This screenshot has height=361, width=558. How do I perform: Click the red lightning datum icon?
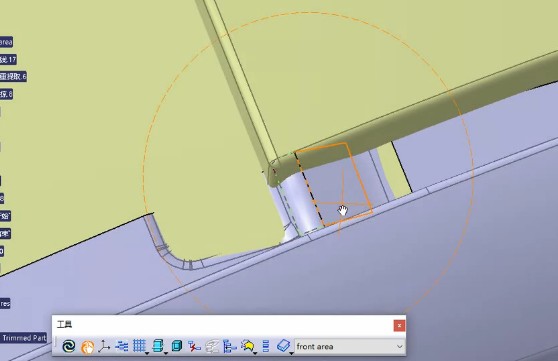[194, 346]
